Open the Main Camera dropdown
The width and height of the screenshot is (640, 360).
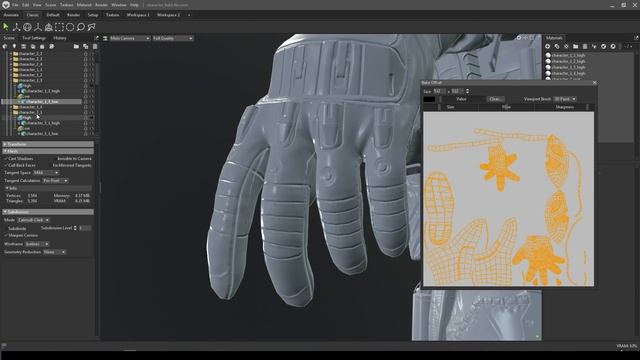click(130, 38)
